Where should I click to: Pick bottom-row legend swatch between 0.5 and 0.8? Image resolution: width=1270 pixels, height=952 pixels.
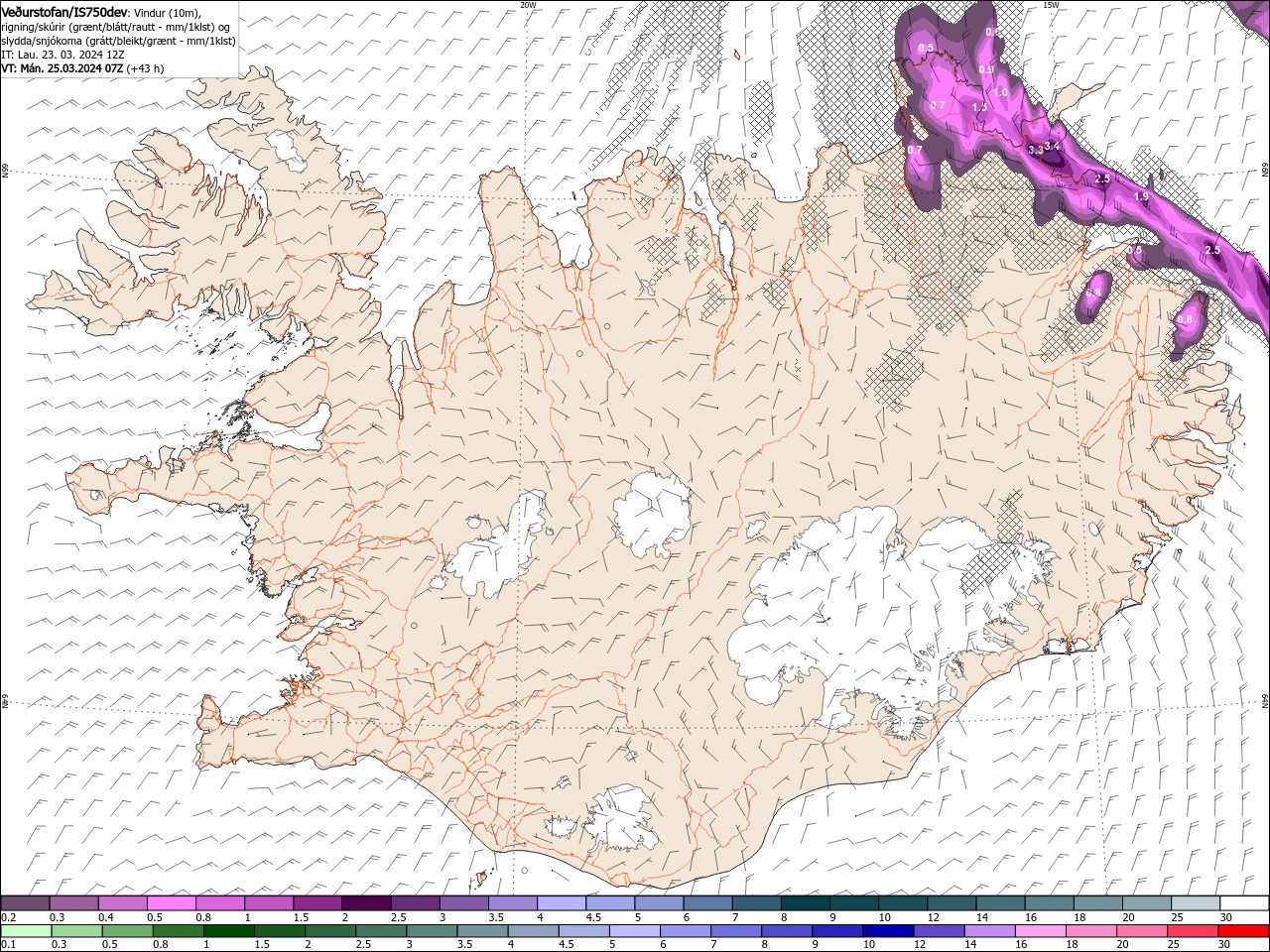click(x=129, y=931)
